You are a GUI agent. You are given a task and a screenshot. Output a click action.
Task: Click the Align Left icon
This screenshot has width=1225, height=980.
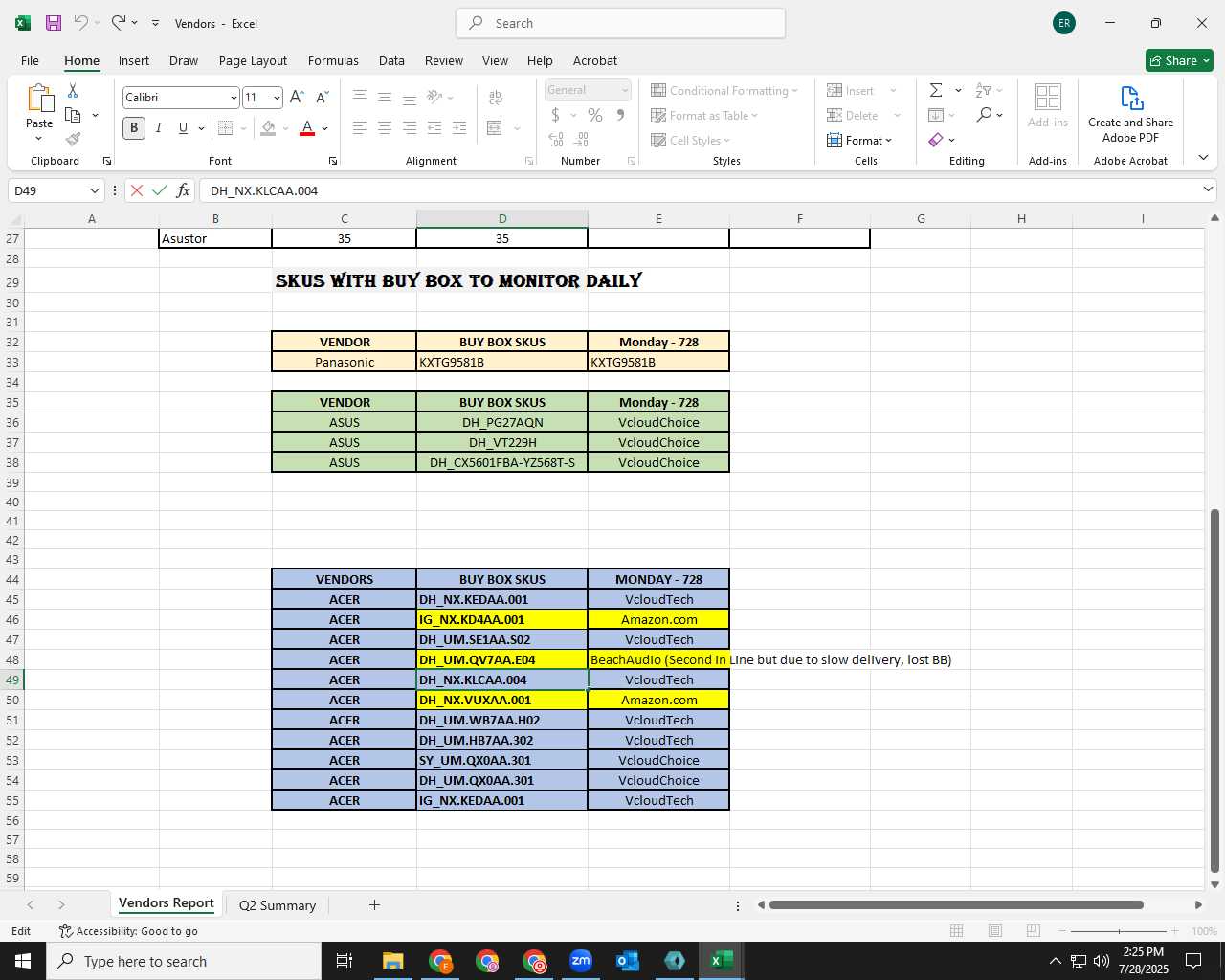(x=360, y=127)
